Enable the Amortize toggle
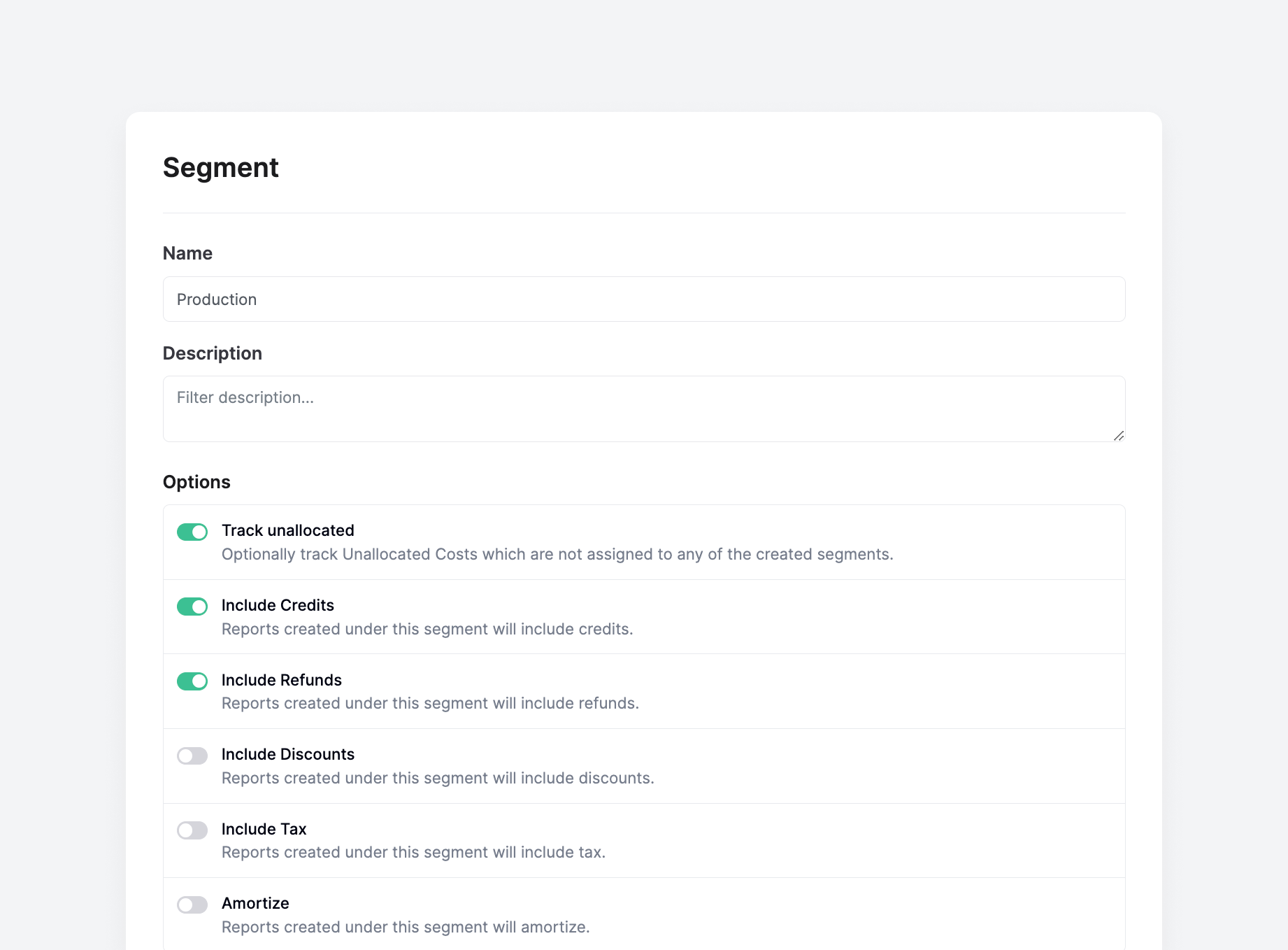Screen dimensions: 1288x950 [x=192, y=905]
